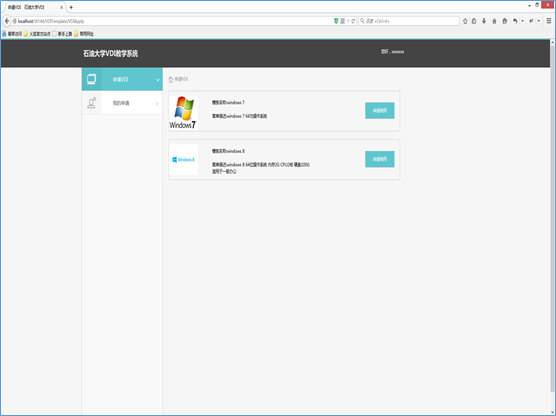The image size is (556, 416).
Task: Click the browser back arrow button
Action: 7,21
